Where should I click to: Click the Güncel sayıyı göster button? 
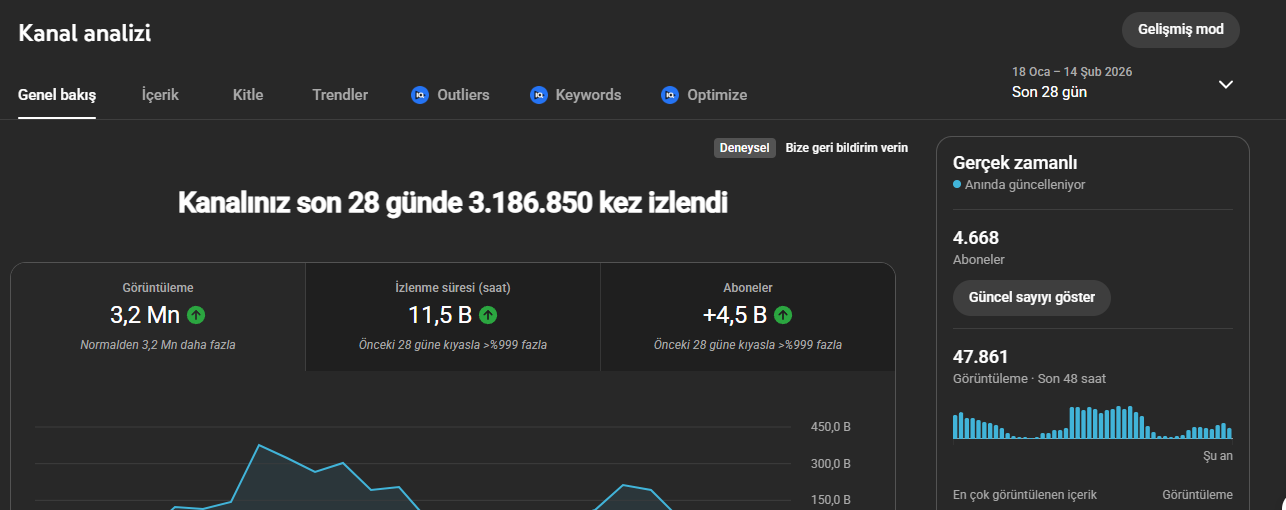[x=1032, y=298]
